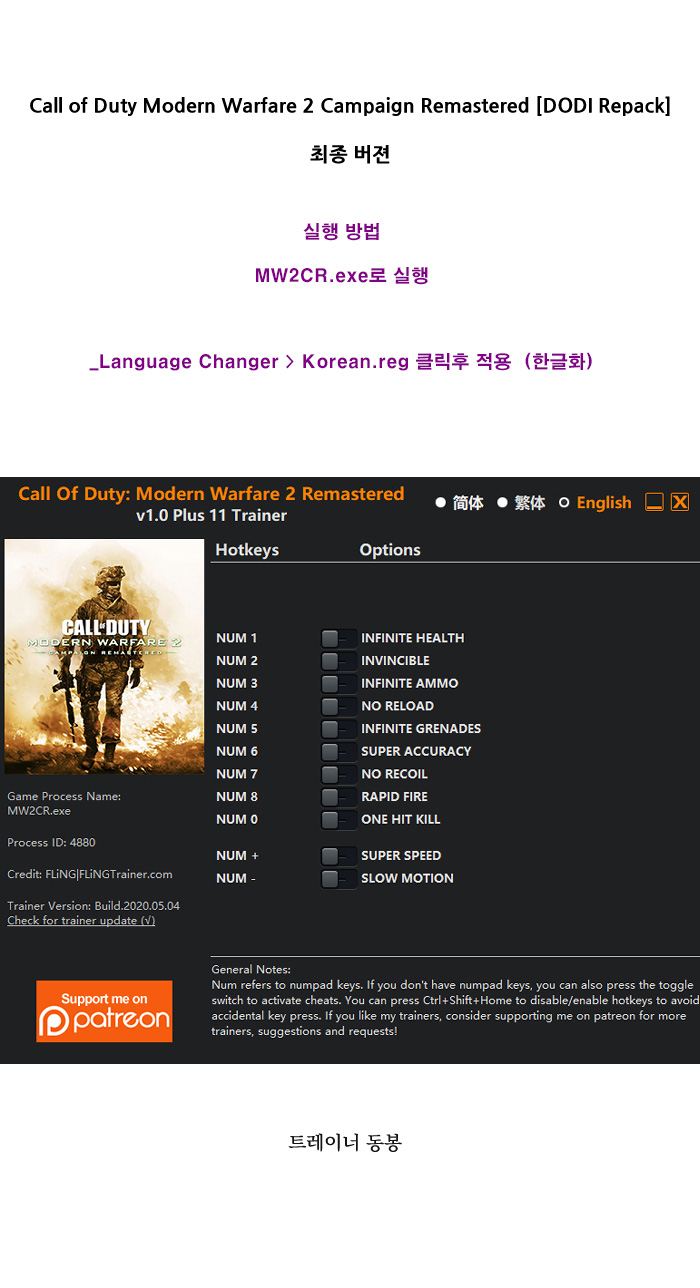The image size is (700, 1288).
Task: Toggle the Infinite Health switch
Action: tap(337, 638)
